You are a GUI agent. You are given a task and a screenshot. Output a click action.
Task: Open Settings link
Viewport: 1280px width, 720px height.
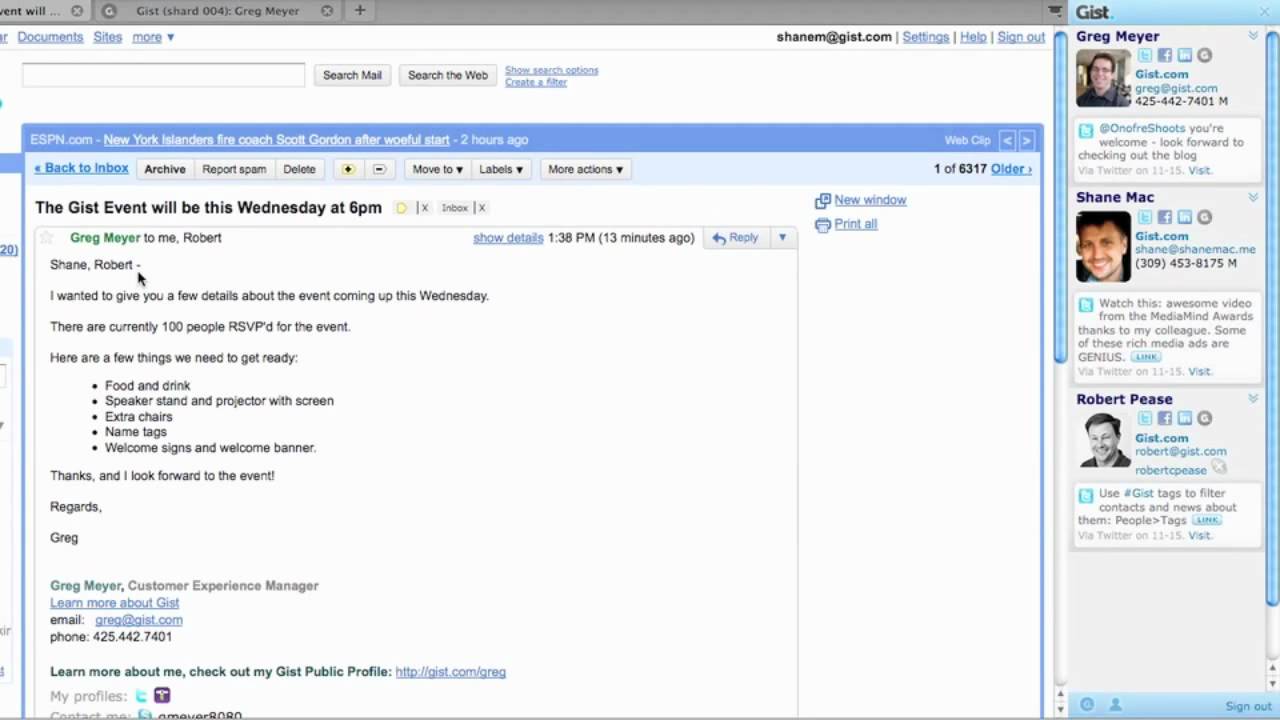(x=925, y=37)
